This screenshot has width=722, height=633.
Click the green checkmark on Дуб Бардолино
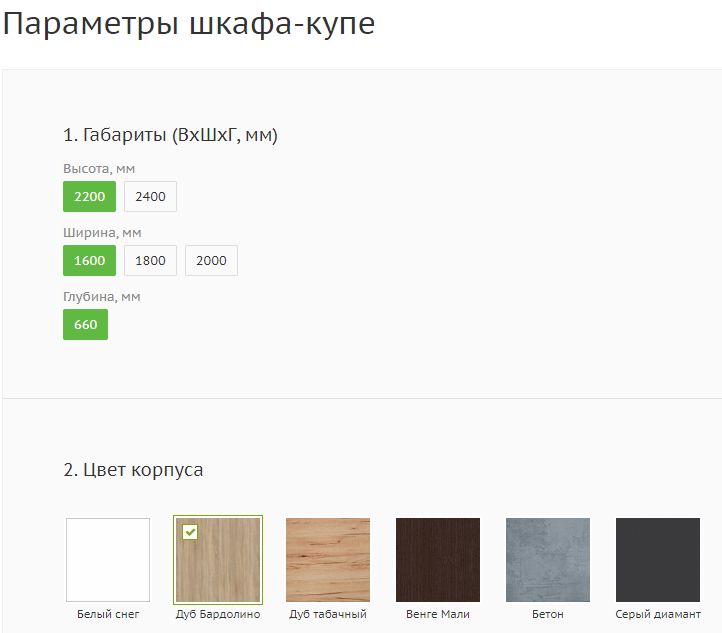point(190,532)
